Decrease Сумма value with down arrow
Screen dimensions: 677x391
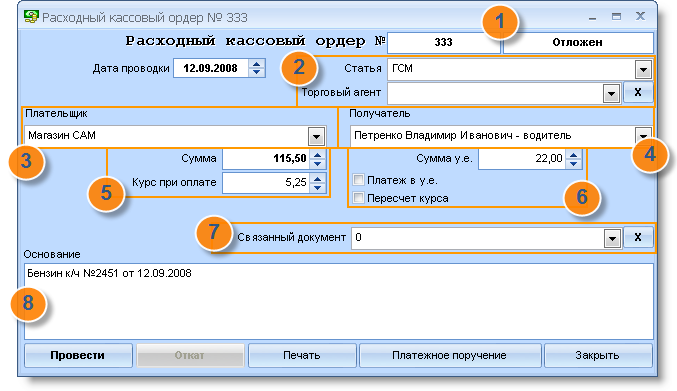tap(318, 164)
